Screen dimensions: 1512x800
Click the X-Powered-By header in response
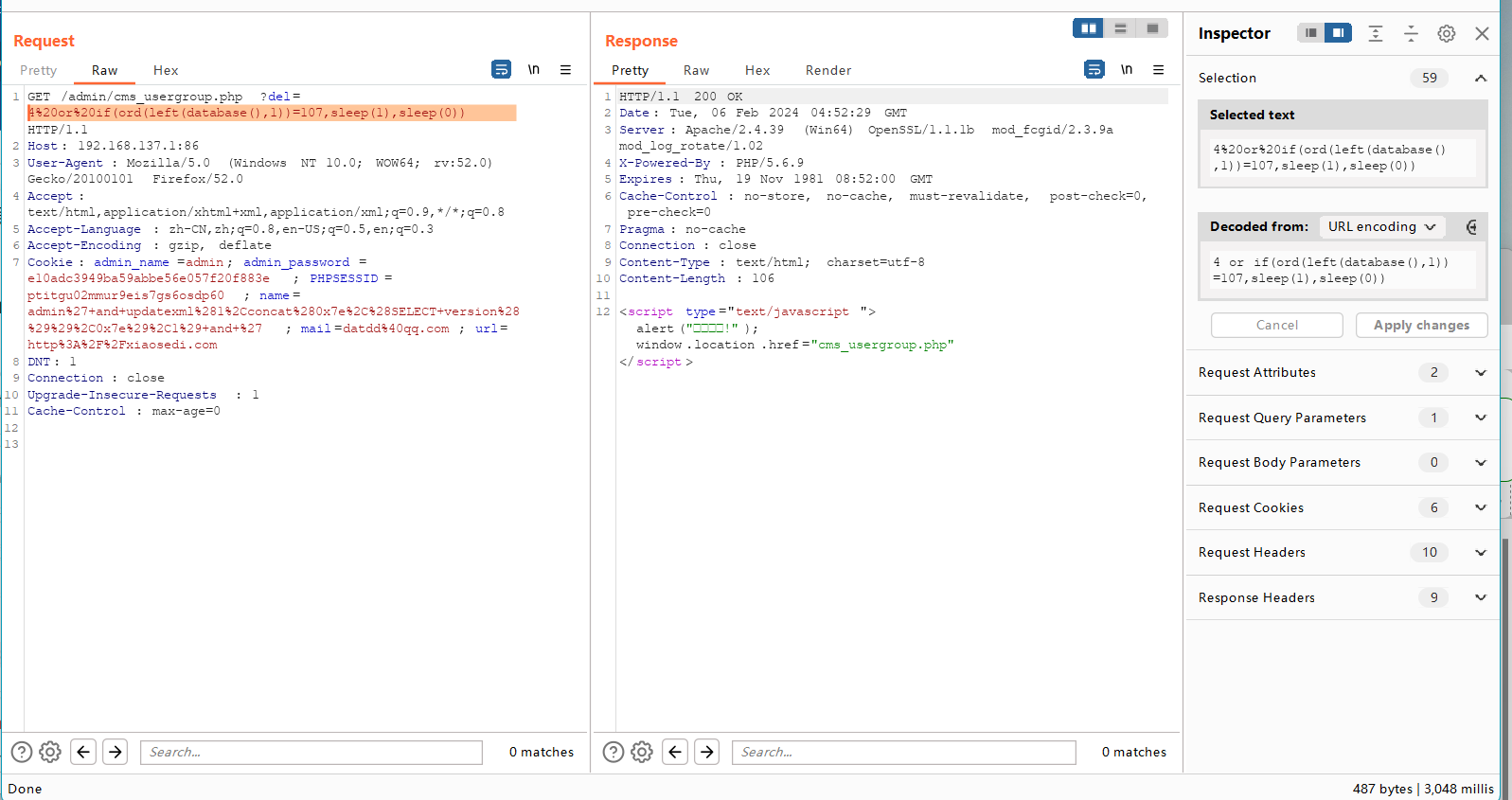711,163
